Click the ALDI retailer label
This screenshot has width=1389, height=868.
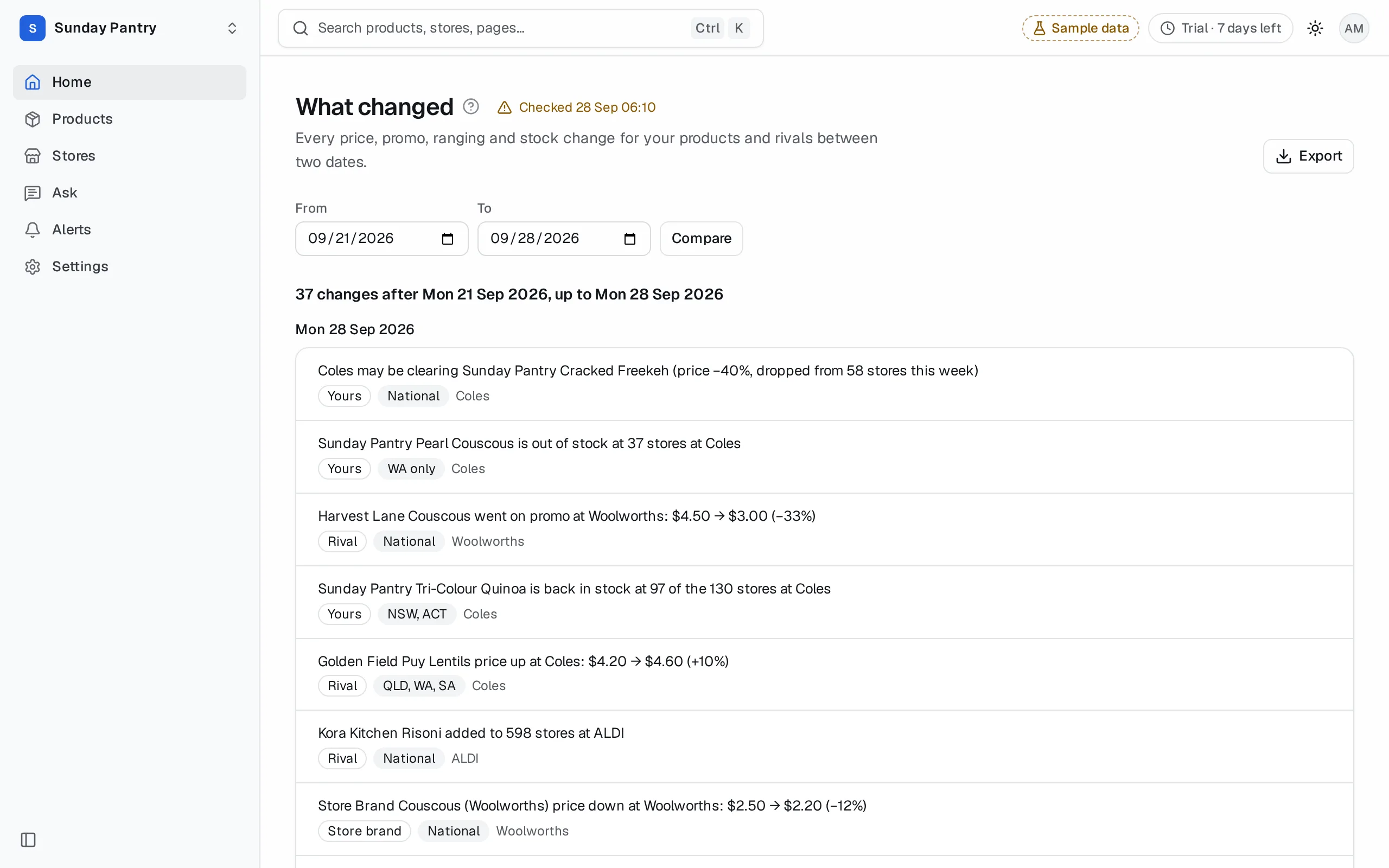click(x=465, y=758)
